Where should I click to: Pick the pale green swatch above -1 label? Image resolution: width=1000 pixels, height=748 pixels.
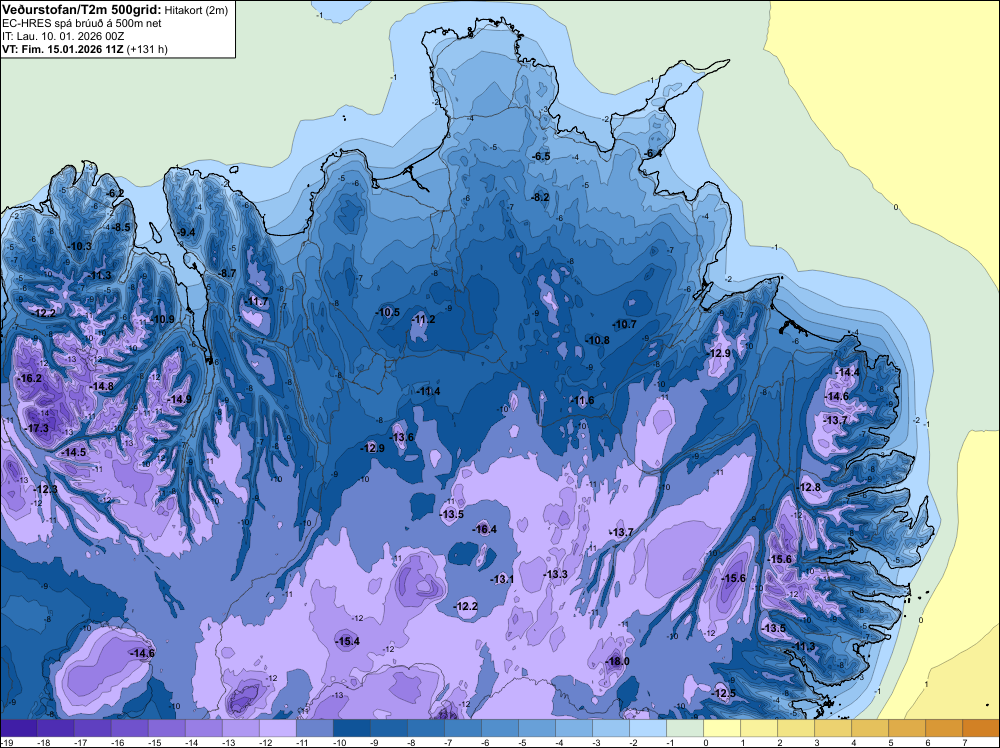684,728
